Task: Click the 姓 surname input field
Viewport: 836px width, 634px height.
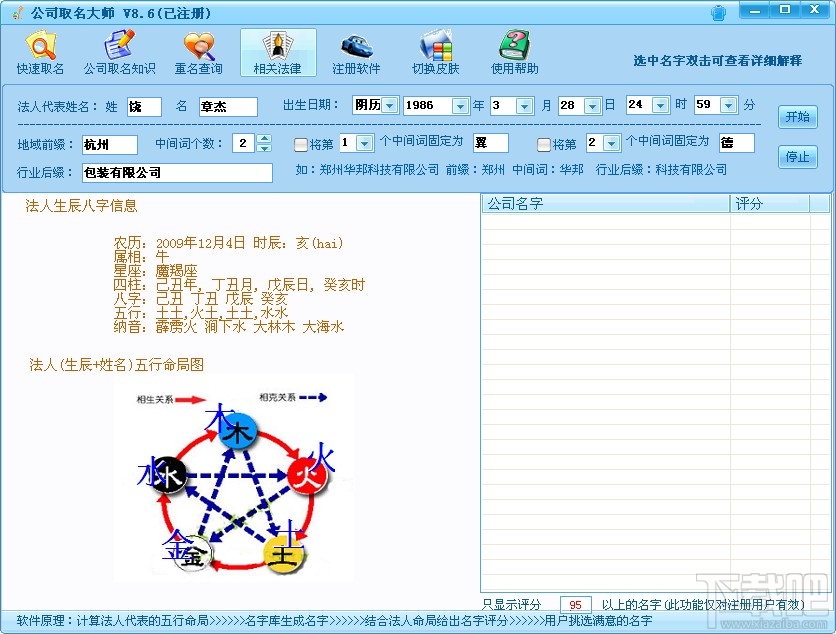Action: click(144, 107)
